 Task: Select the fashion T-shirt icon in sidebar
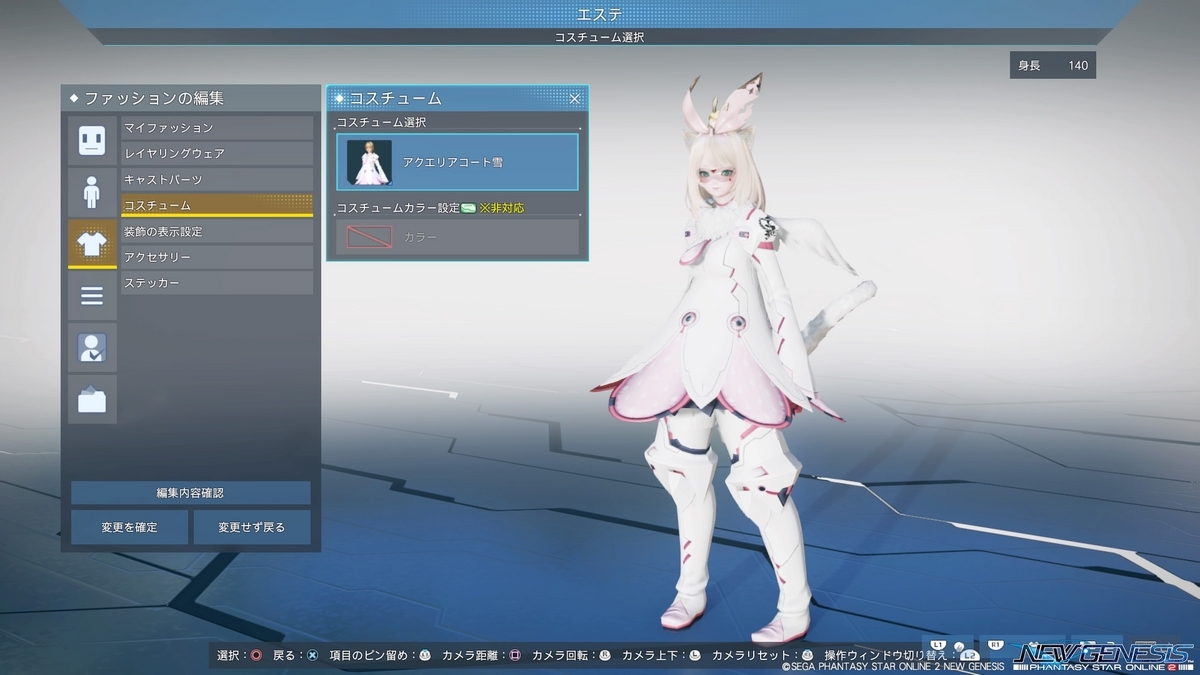92,244
